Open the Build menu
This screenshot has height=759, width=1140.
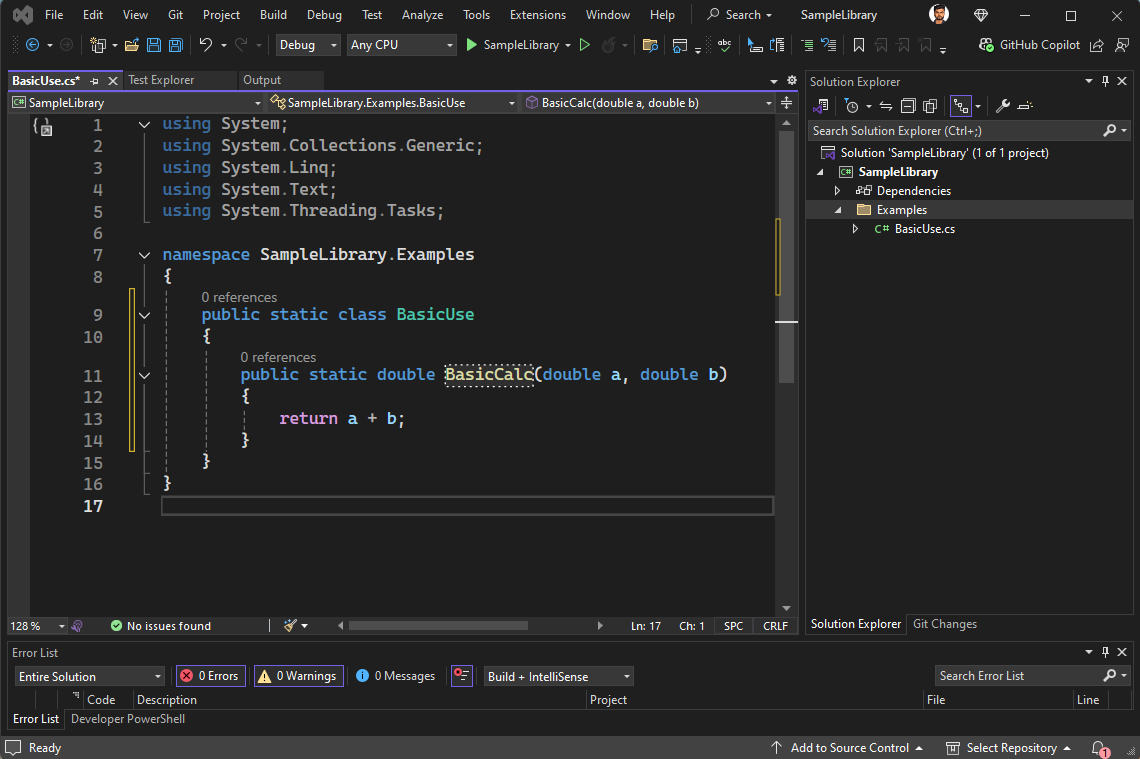[273, 15]
